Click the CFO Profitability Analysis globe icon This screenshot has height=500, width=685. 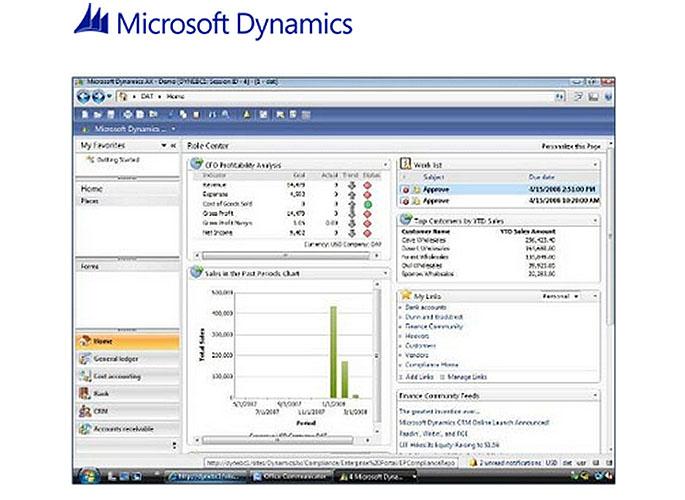coord(197,164)
